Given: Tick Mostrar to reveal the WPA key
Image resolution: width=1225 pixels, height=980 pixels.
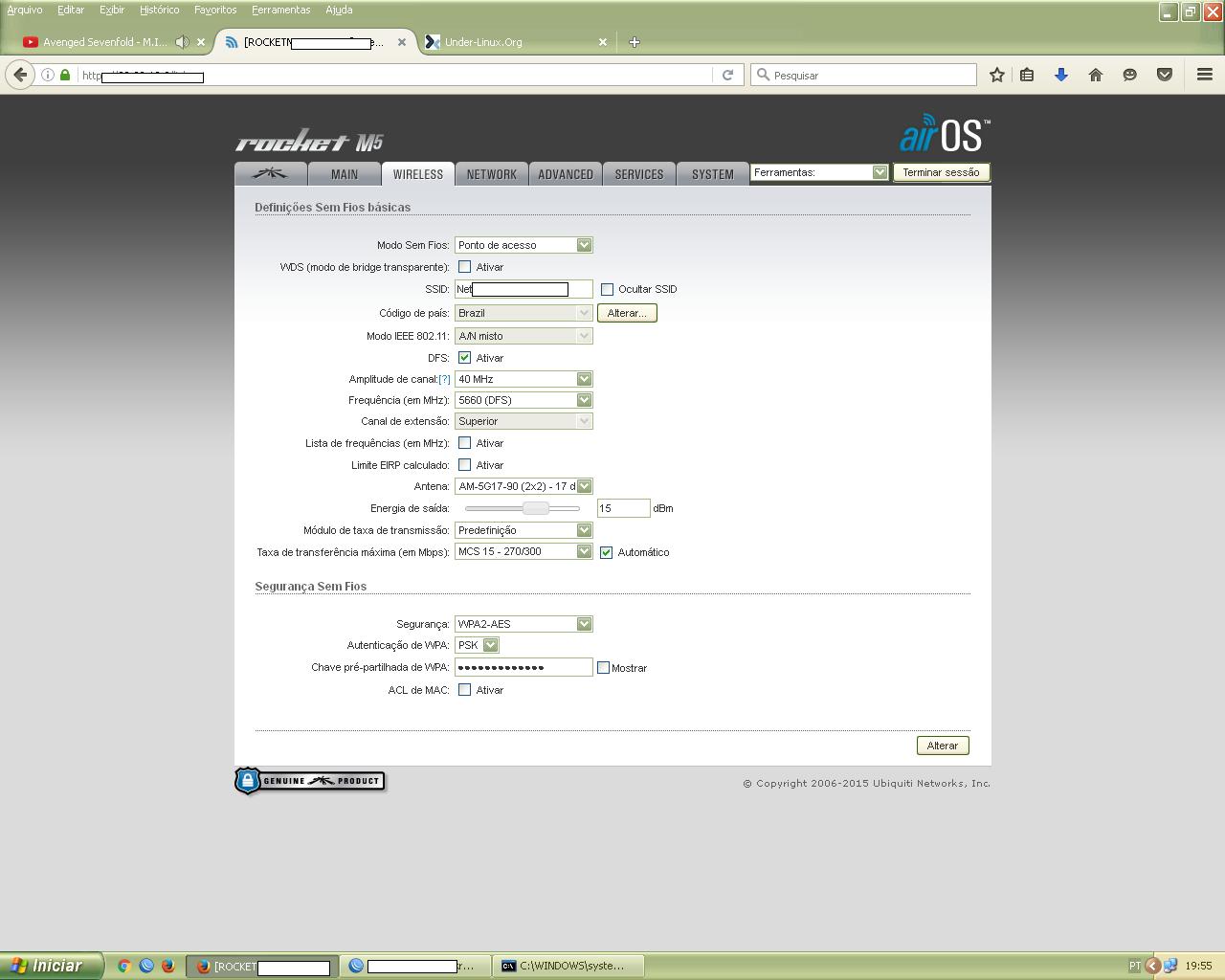Looking at the screenshot, I should (603, 667).
